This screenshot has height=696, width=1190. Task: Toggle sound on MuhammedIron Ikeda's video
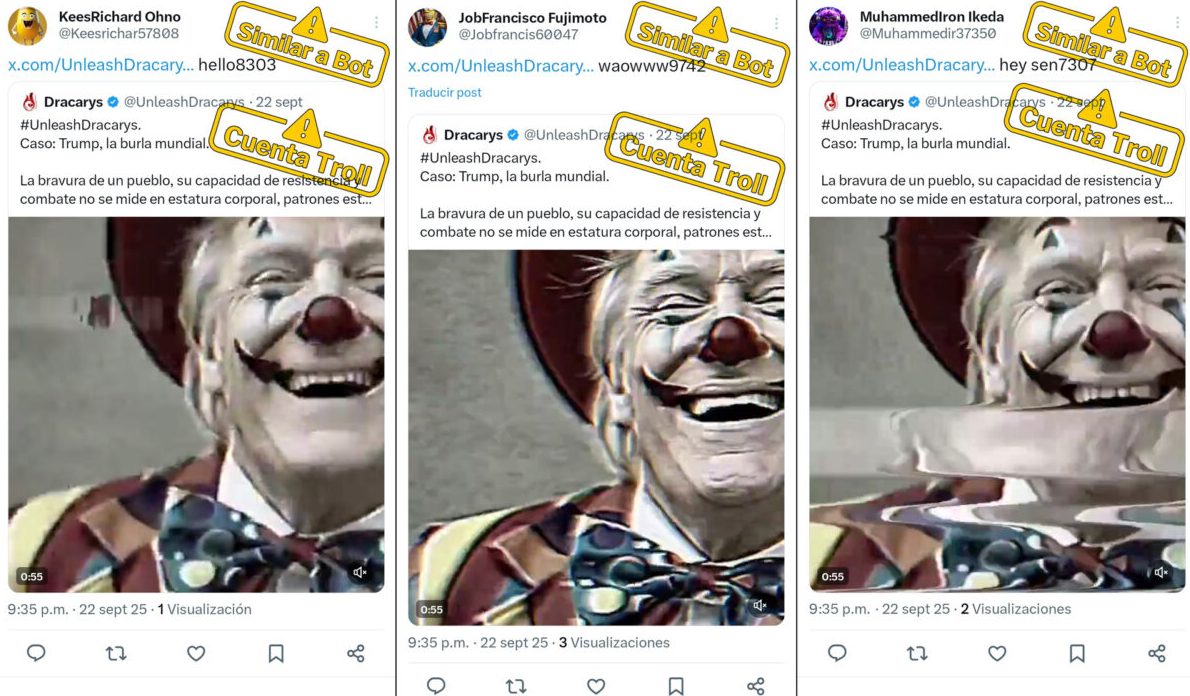pos(1161,572)
